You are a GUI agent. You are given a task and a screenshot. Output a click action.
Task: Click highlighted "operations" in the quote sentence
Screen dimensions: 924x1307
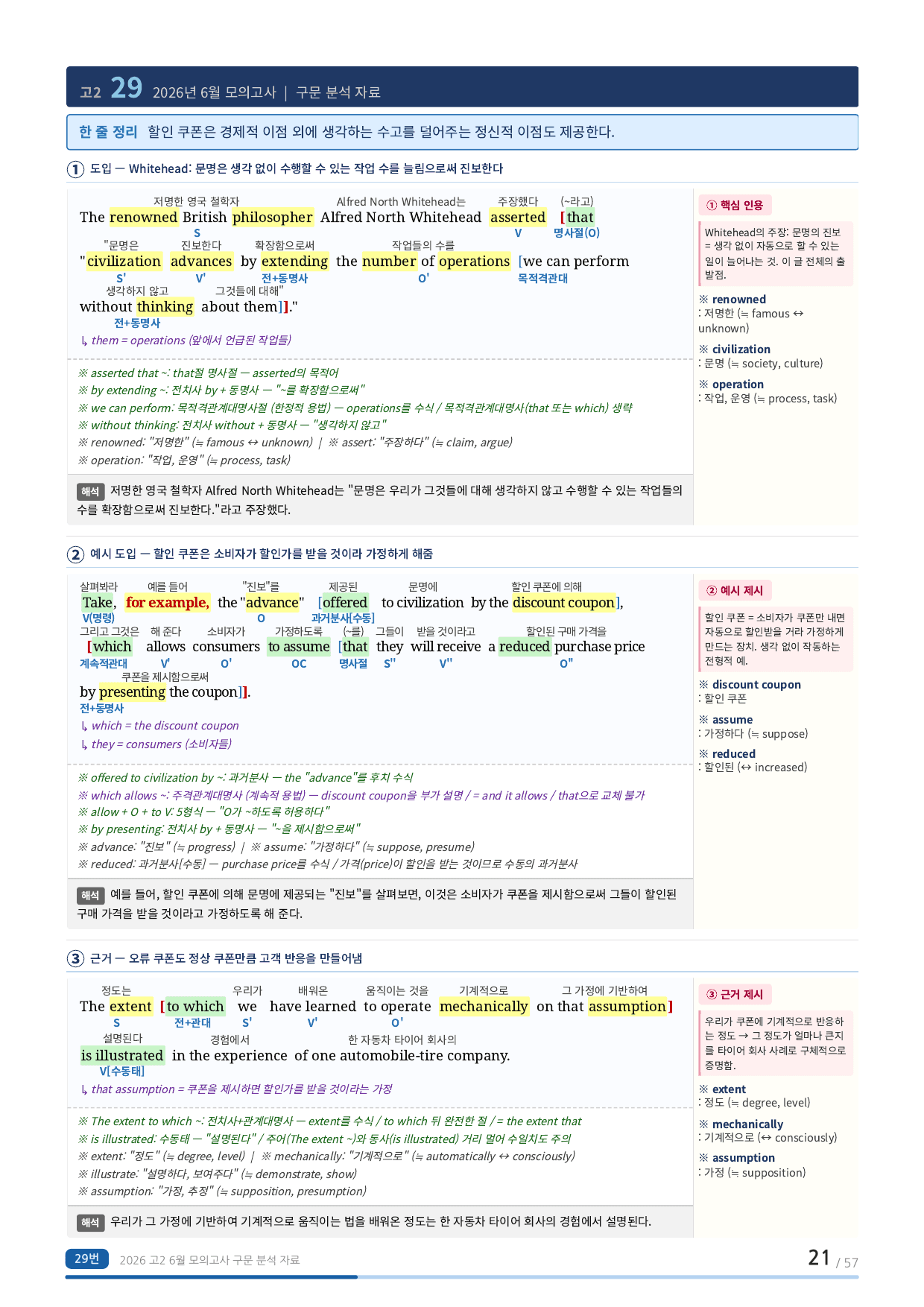[474, 261]
